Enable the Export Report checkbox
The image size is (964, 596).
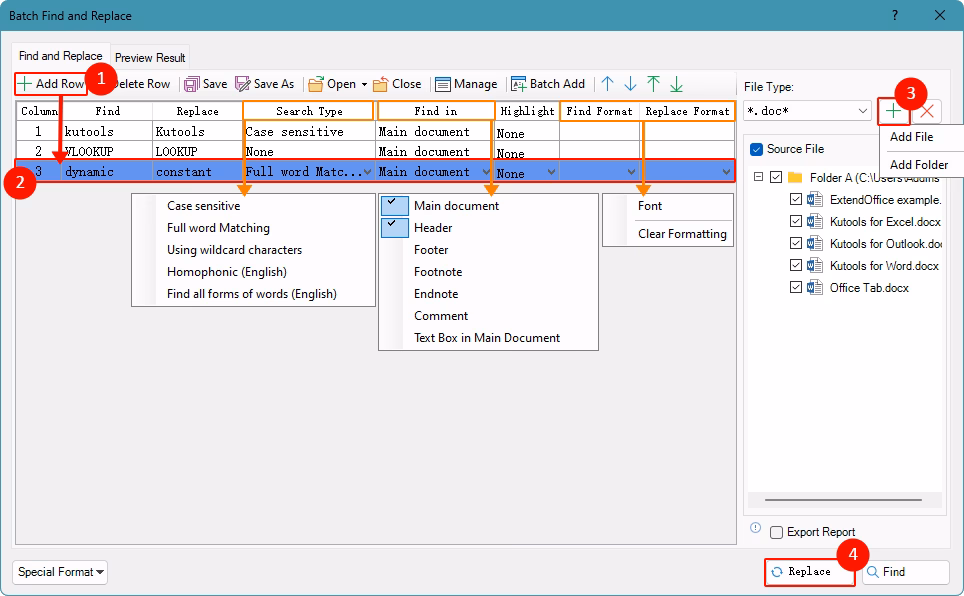[x=776, y=532]
